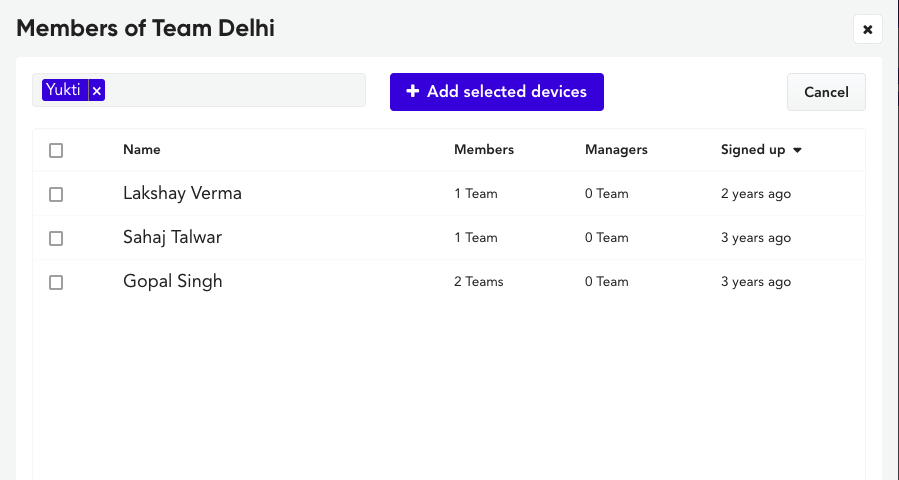Sort by Managers column header
Image resolution: width=899 pixels, height=480 pixels.
tap(616, 150)
